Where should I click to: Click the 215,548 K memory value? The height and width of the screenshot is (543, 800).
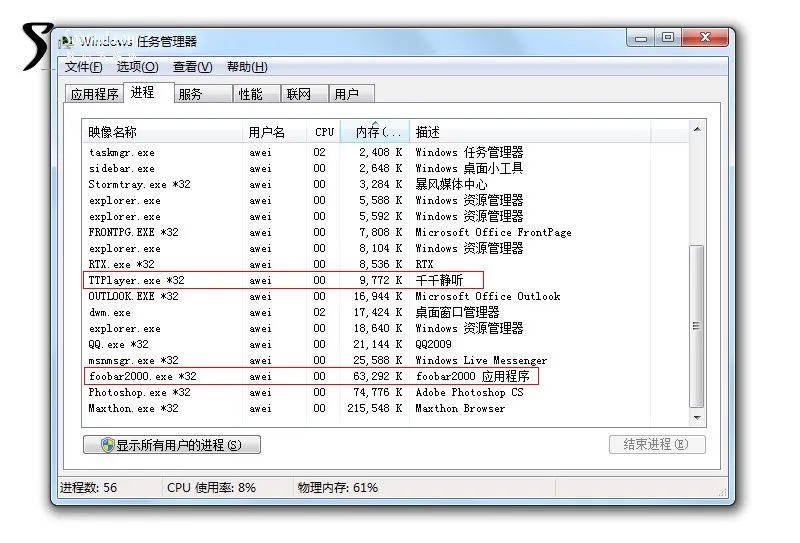click(x=374, y=408)
